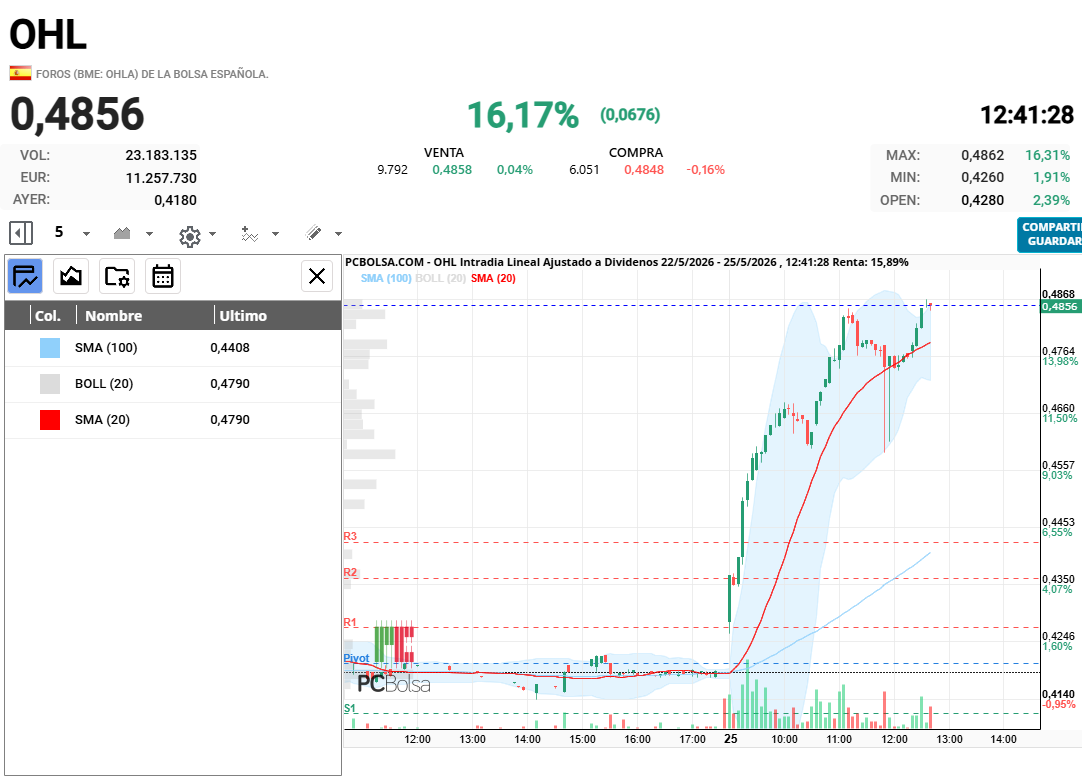This screenshot has width=1082, height=776.
Task: Select the drawing pencil tool icon
Action: [x=313, y=233]
